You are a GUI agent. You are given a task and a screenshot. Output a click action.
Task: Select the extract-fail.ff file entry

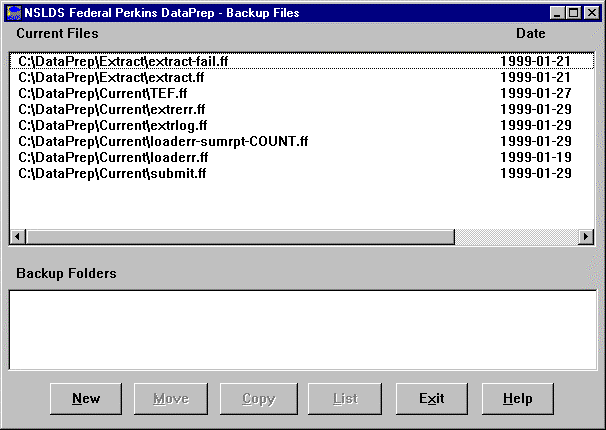point(123,61)
